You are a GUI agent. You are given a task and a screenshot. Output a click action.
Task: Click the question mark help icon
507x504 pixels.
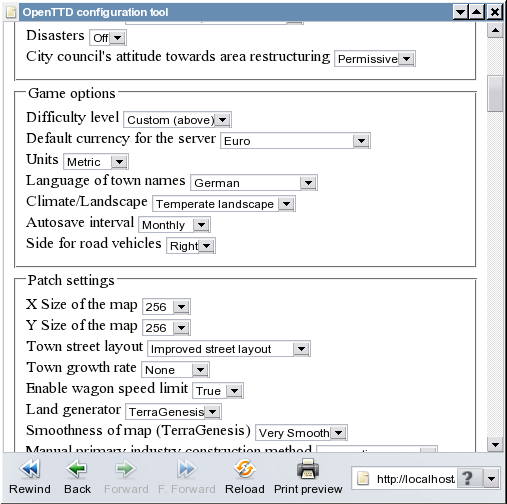point(468,479)
